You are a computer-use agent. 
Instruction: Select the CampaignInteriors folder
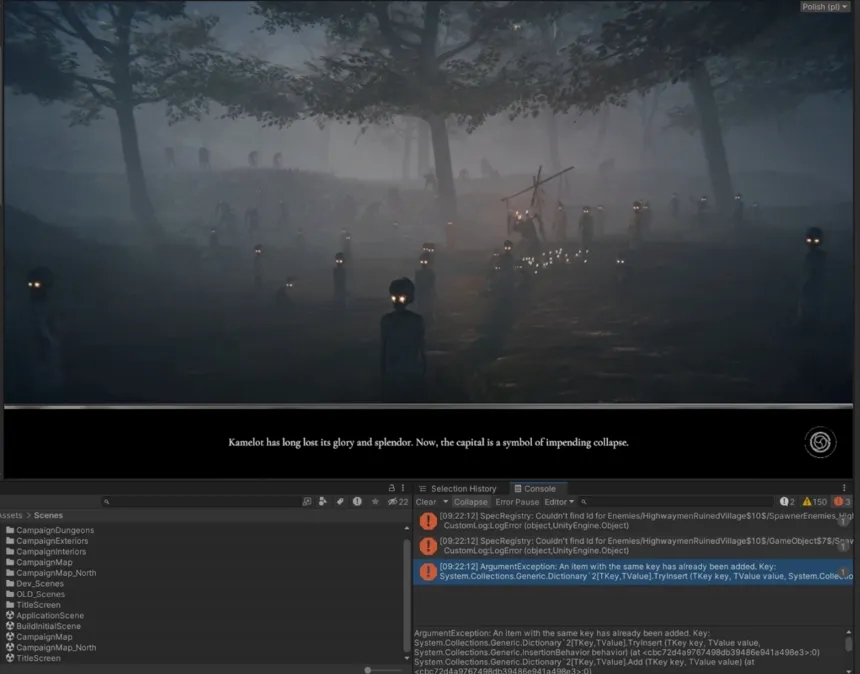coord(46,552)
